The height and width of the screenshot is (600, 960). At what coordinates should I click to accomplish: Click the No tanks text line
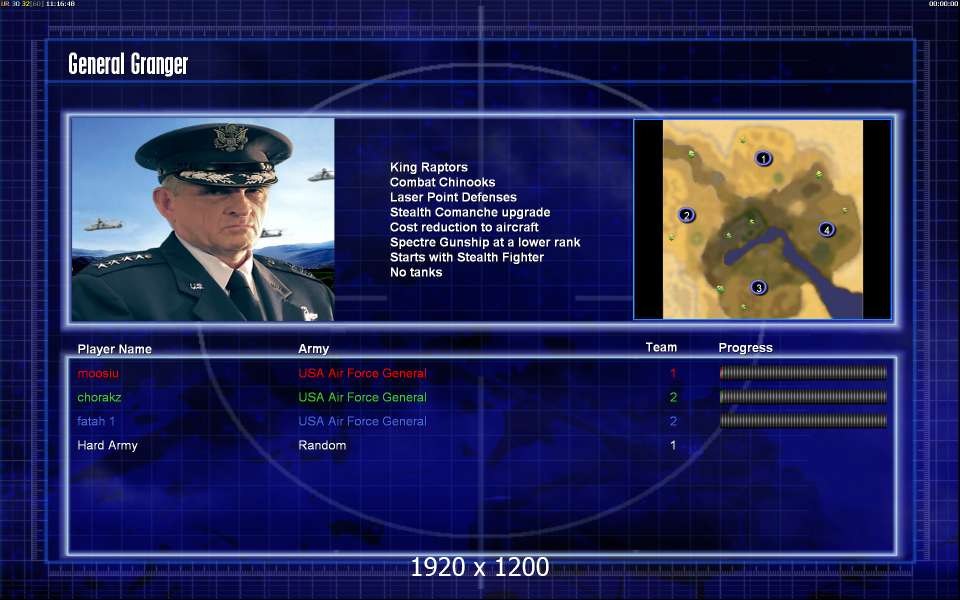click(x=416, y=272)
